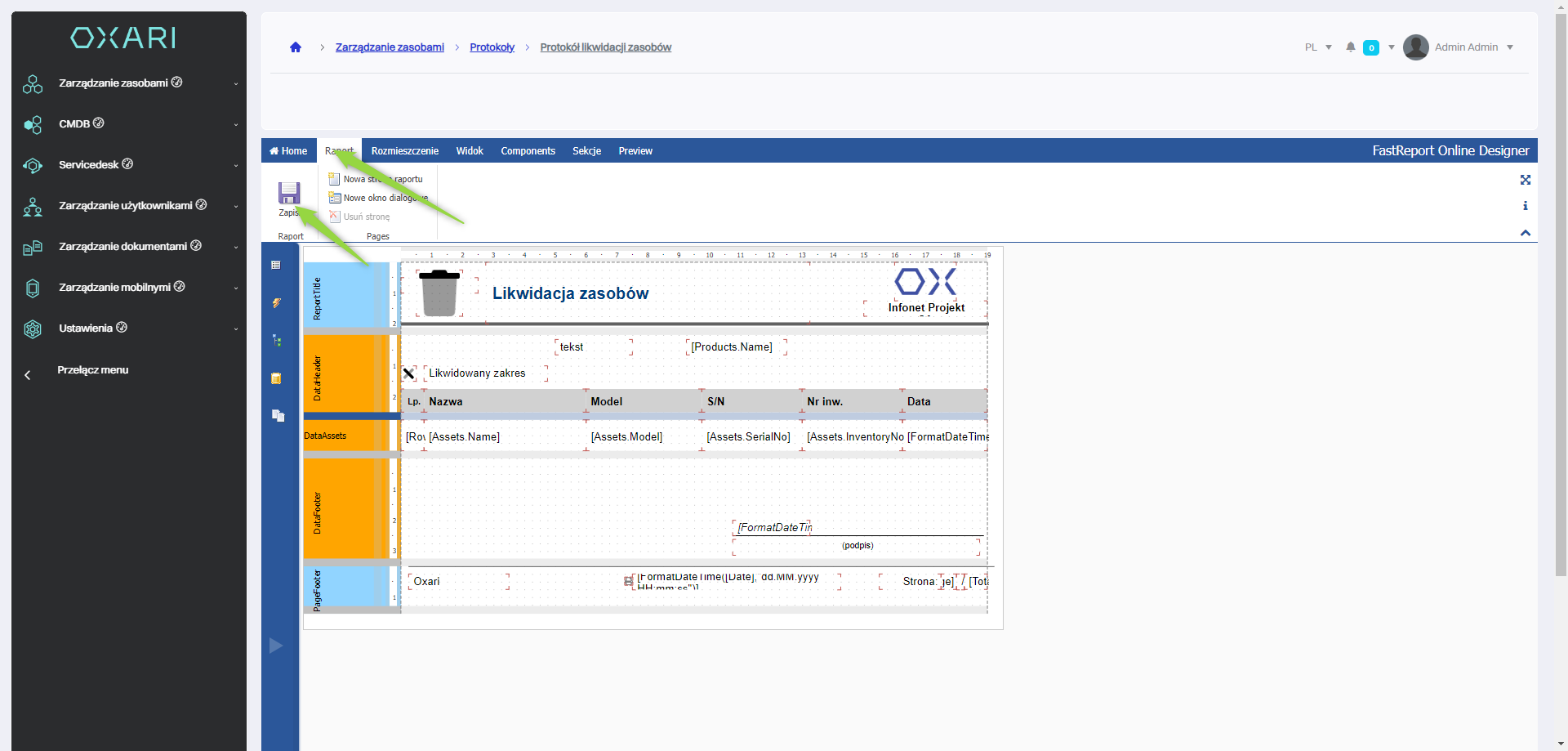Open the Preview tab
The height and width of the screenshot is (751, 1568).
[635, 151]
